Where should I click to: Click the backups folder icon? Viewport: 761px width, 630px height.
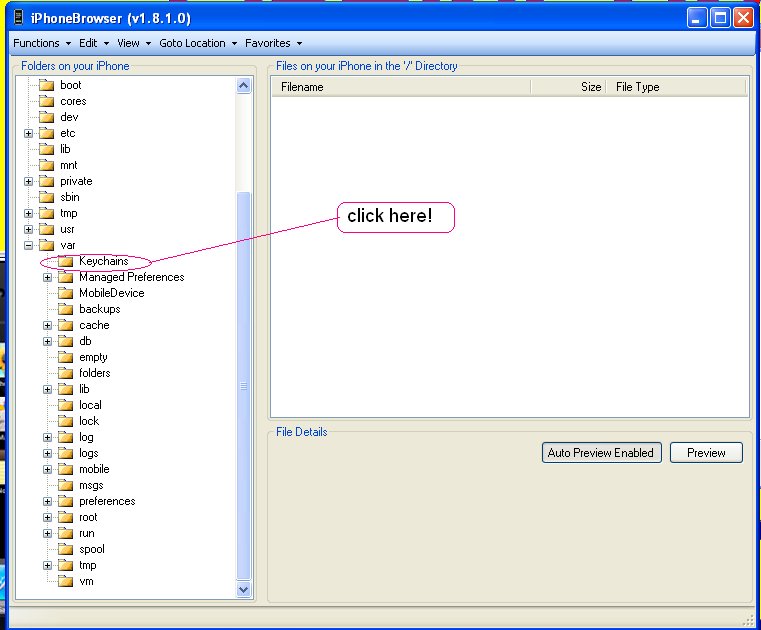tap(66, 310)
